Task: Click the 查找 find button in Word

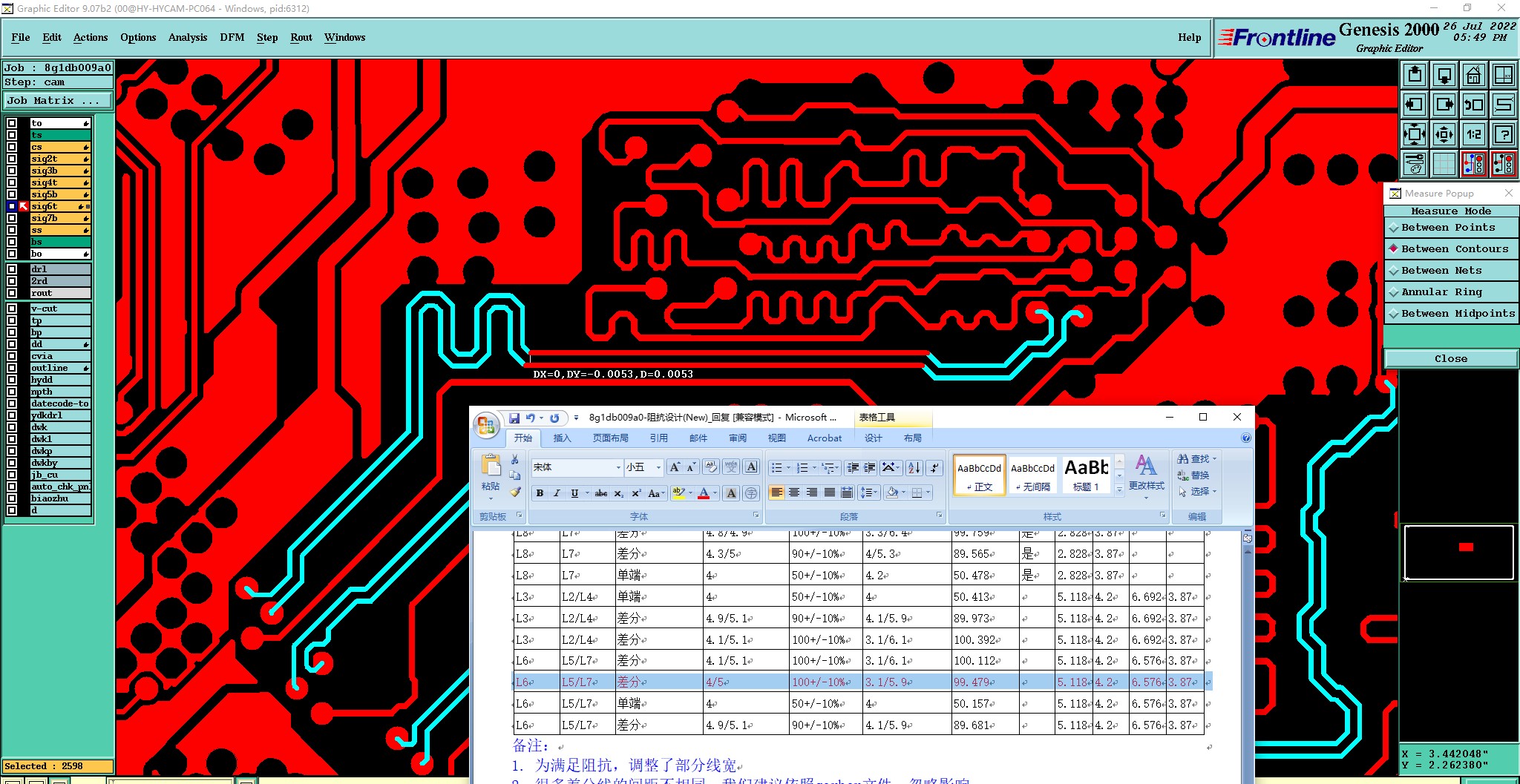Action: tap(1196, 459)
